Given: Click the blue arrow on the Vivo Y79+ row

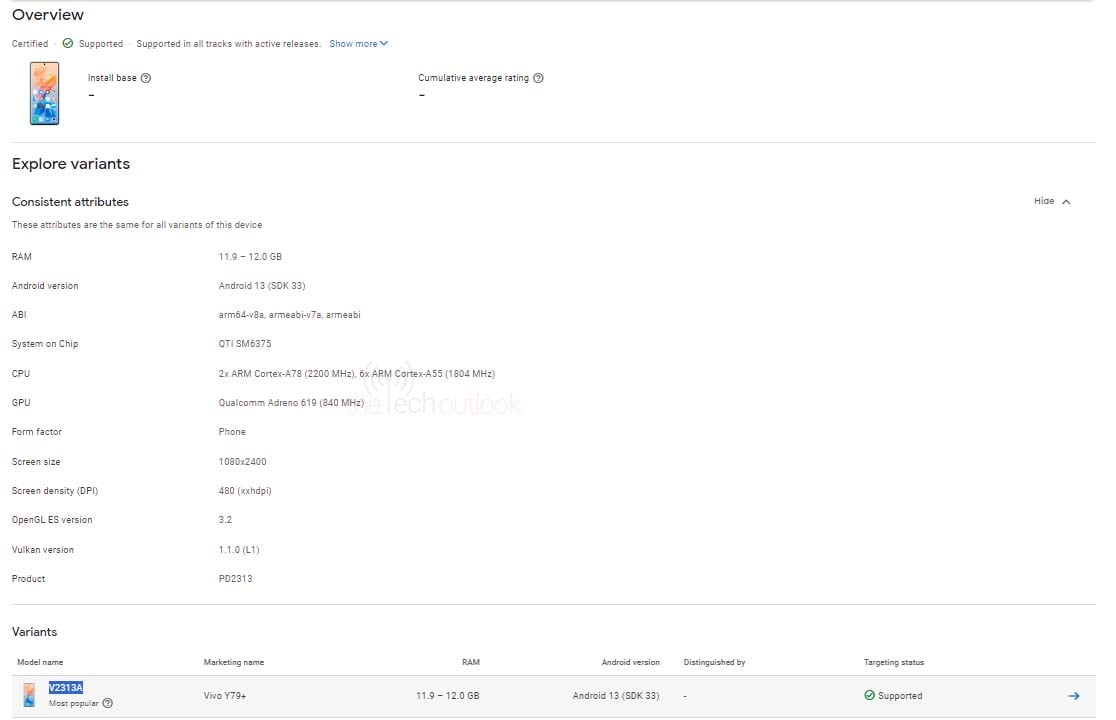Looking at the screenshot, I should (1075, 695).
